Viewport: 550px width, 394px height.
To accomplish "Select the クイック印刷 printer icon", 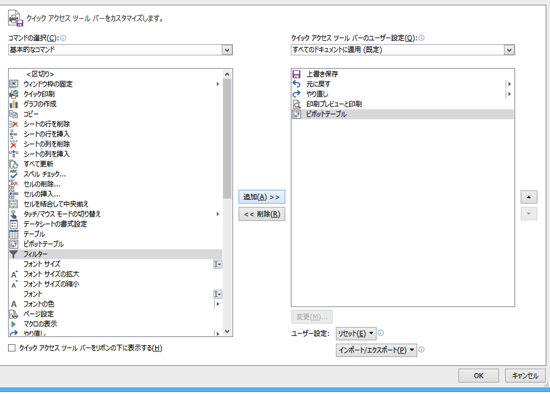I will coord(13,94).
